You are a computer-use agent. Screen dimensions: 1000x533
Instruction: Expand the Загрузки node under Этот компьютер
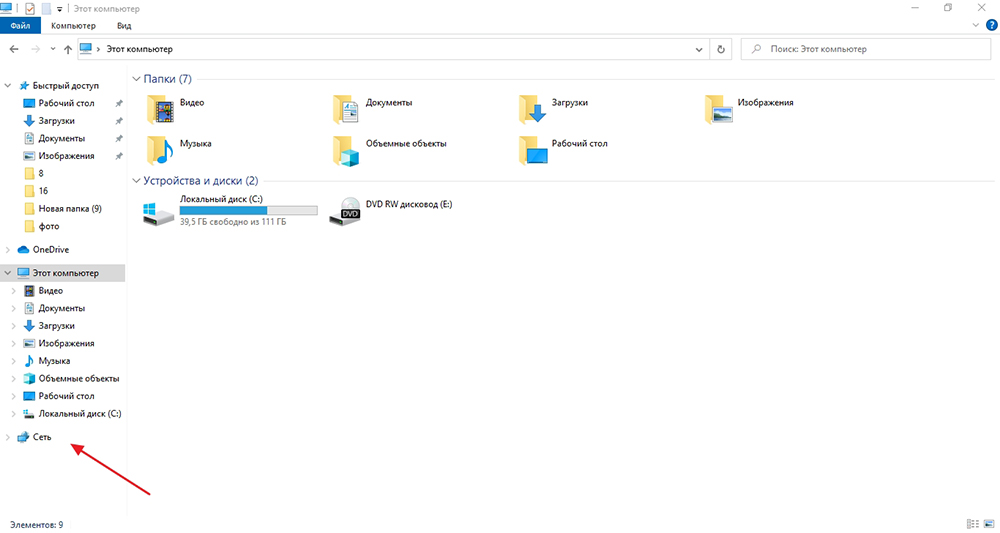[x=14, y=326]
